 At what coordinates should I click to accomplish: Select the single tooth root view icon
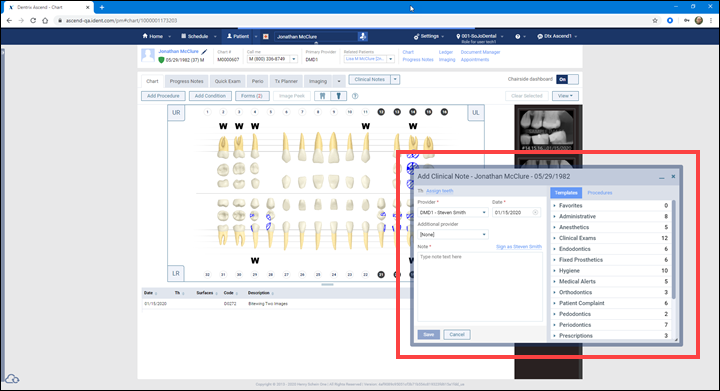[x=338, y=96]
